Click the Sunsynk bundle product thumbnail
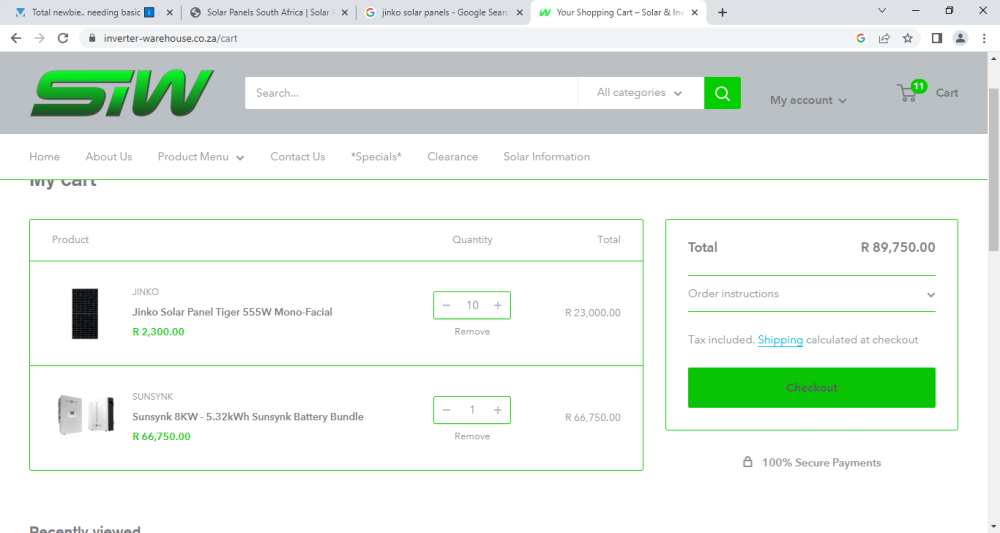 pos(85,414)
